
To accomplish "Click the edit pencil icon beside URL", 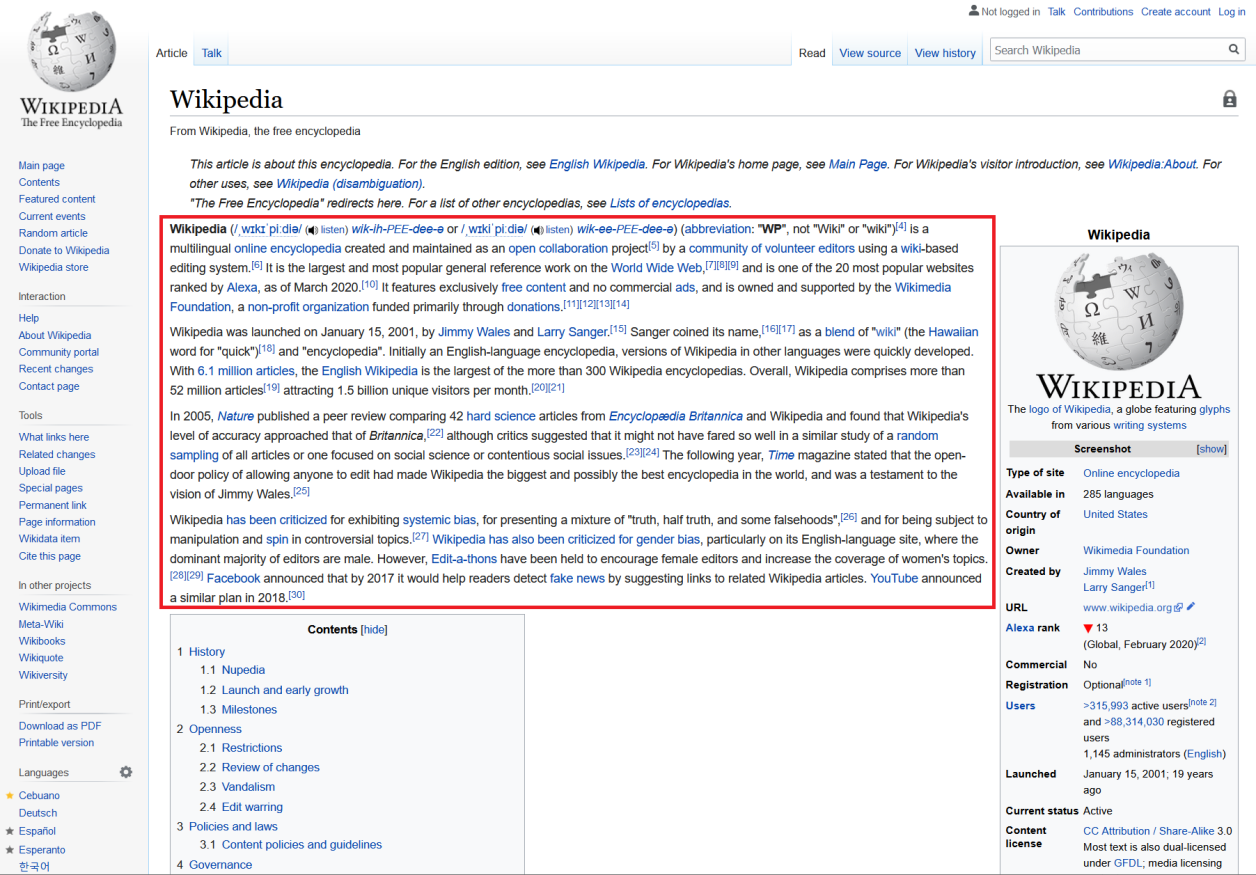I will pyautogui.click(x=1191, y=607).
